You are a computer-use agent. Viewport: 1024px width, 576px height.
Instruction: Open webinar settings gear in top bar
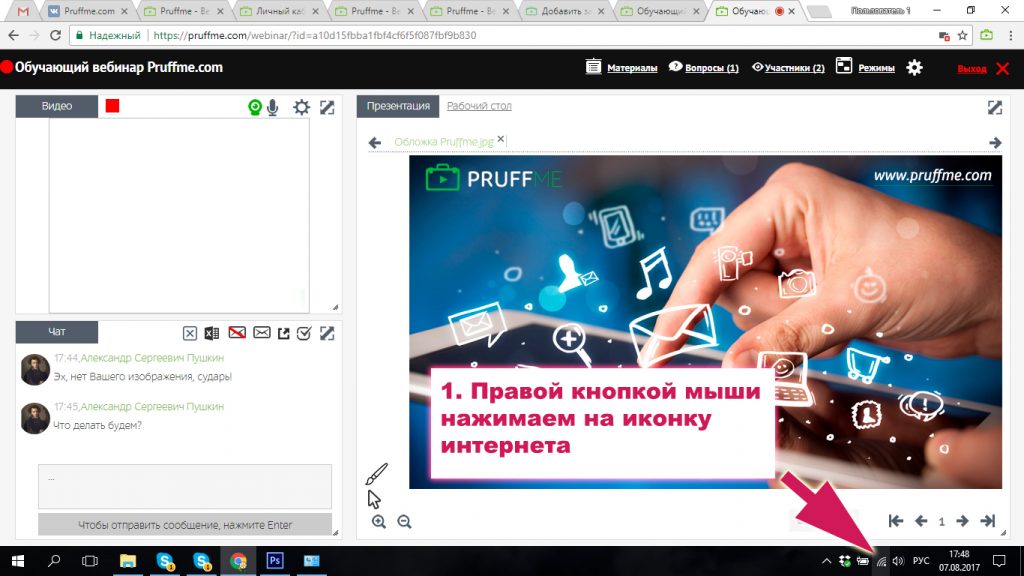pos(913,68)
